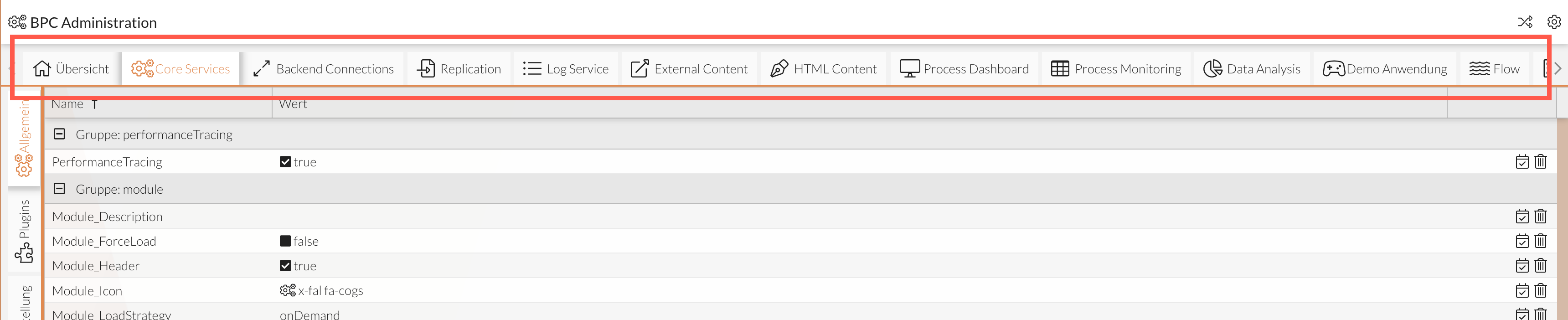Click the edit icon for PerformanceTracing

pos(1522,162)
